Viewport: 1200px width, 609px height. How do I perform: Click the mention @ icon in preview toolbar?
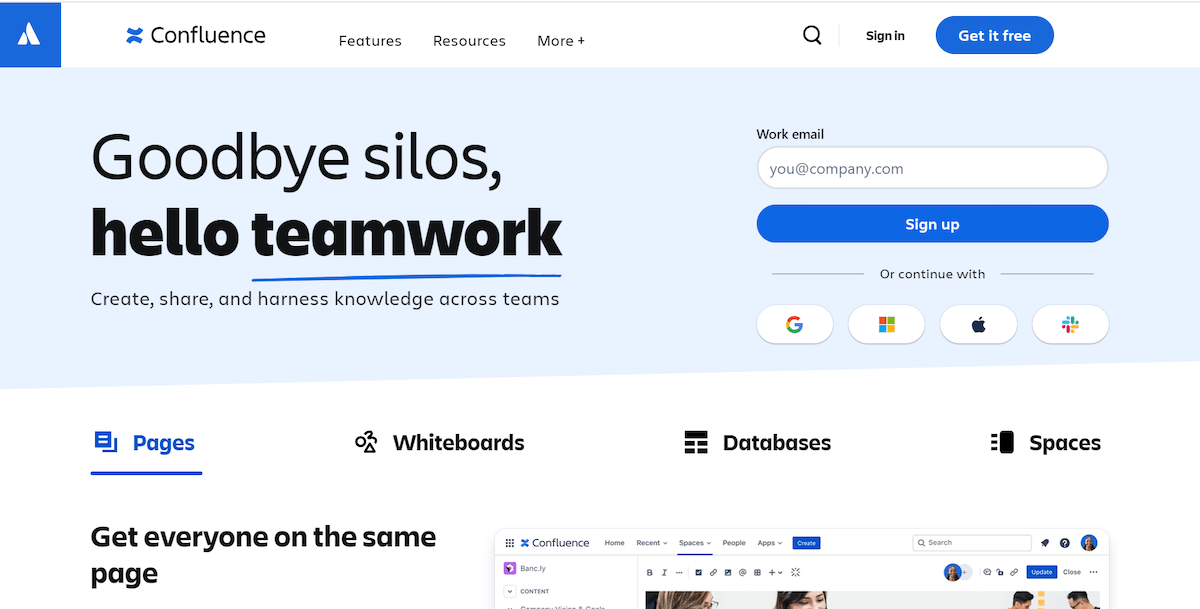[x=742, y=572]
